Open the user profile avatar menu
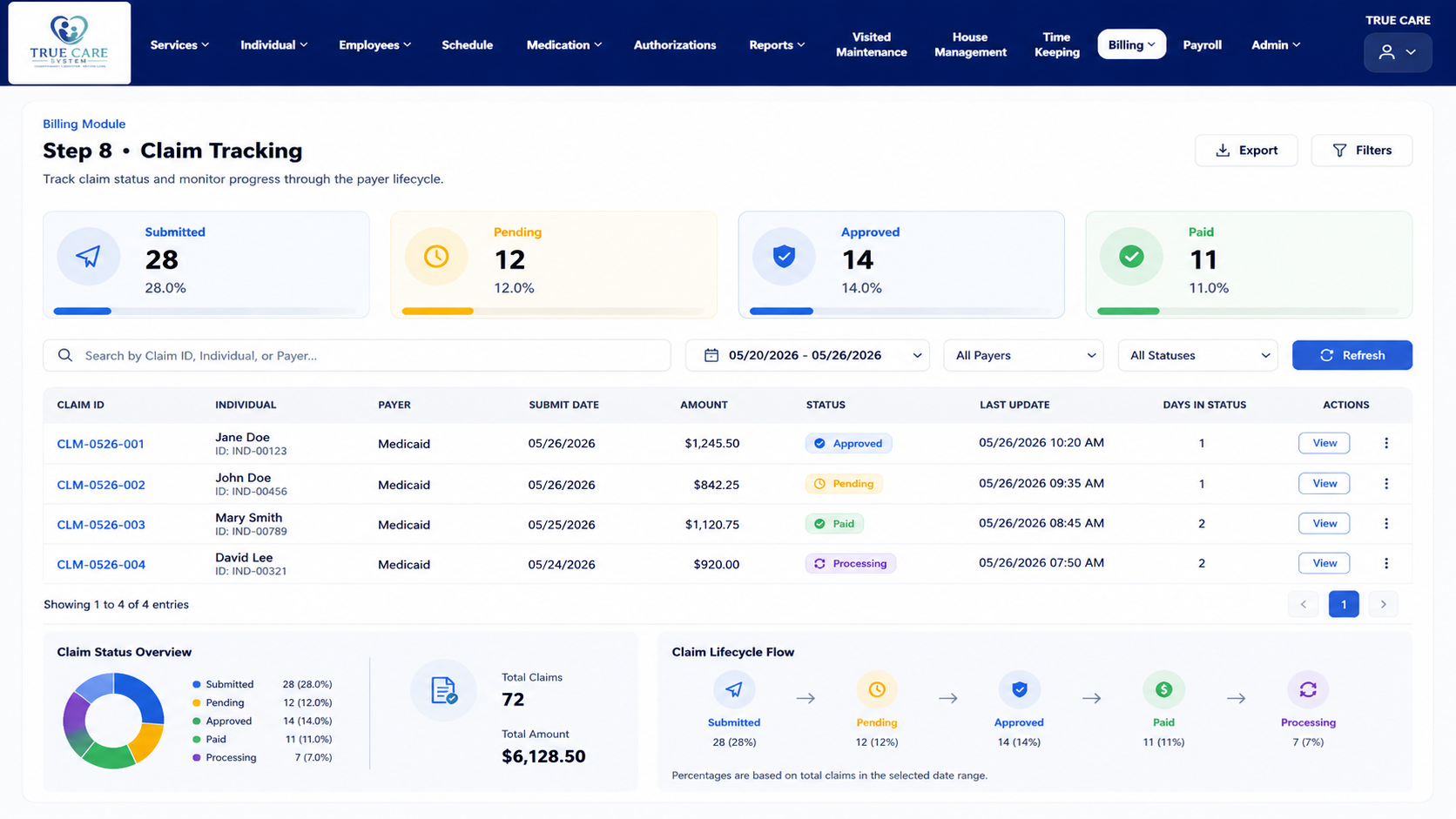The height and width of the screenshot is (819, 1456). (x=1397, y=52)
